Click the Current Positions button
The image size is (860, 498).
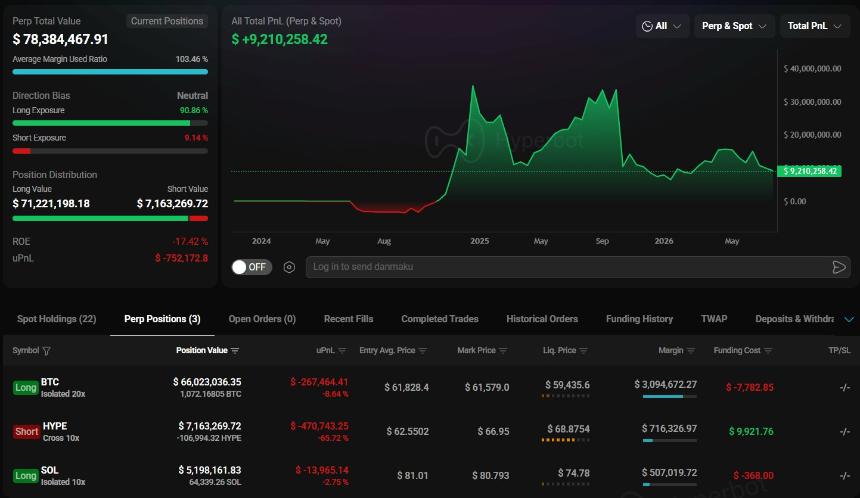coord(167,21)
